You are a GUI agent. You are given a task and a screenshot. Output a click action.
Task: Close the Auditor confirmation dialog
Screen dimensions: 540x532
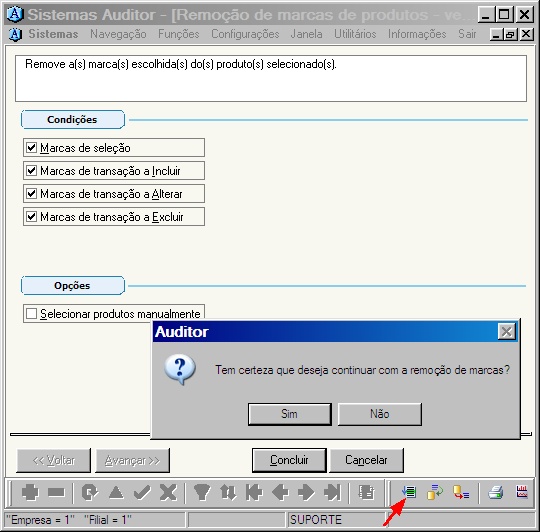point(507,332)
